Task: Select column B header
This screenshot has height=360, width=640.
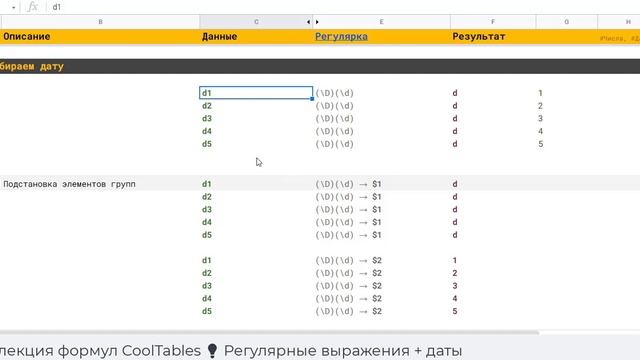Action: click(100, 22)
